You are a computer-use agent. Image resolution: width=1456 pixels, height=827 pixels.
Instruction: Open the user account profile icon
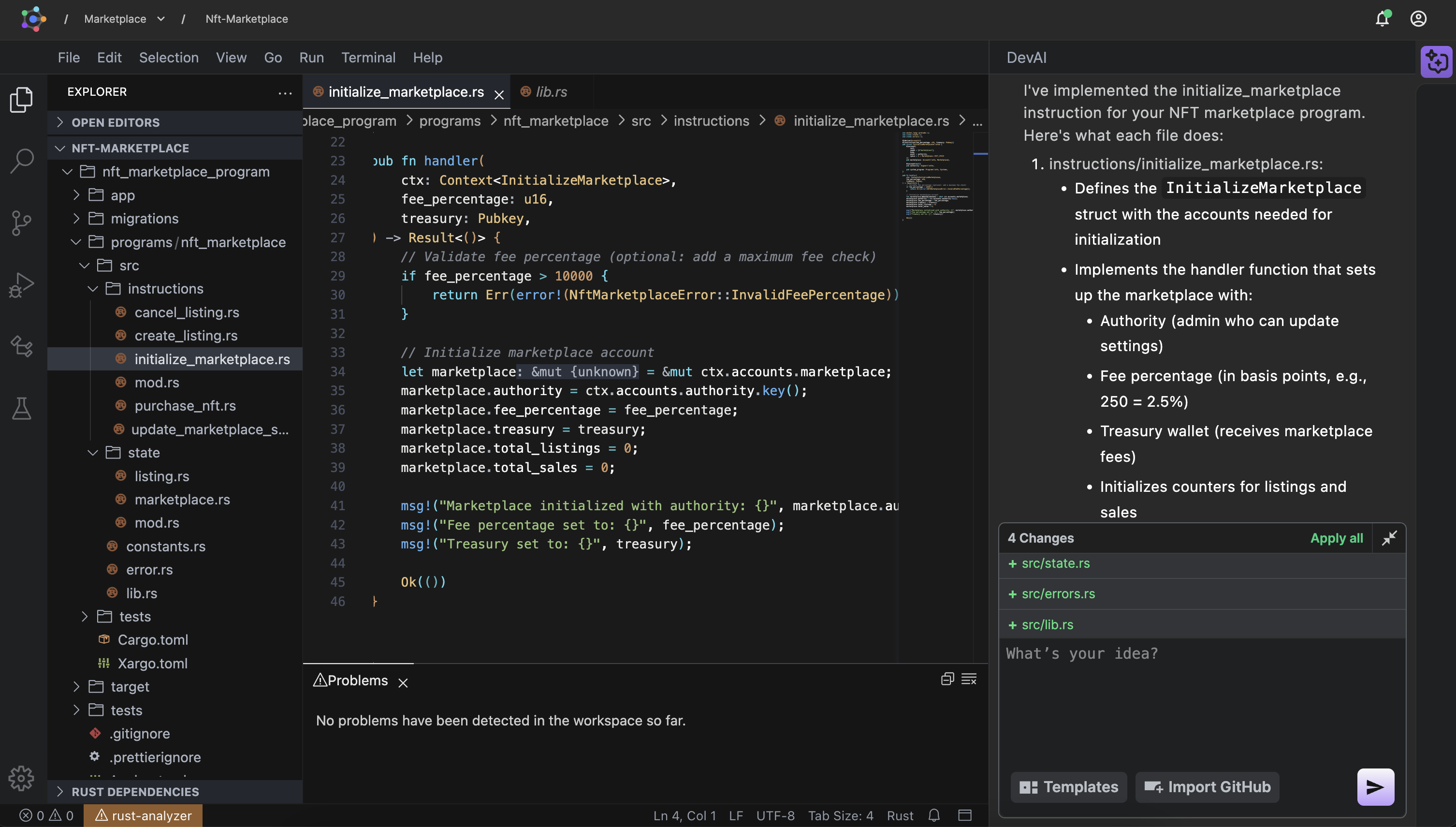click(x=1418, y=19)
